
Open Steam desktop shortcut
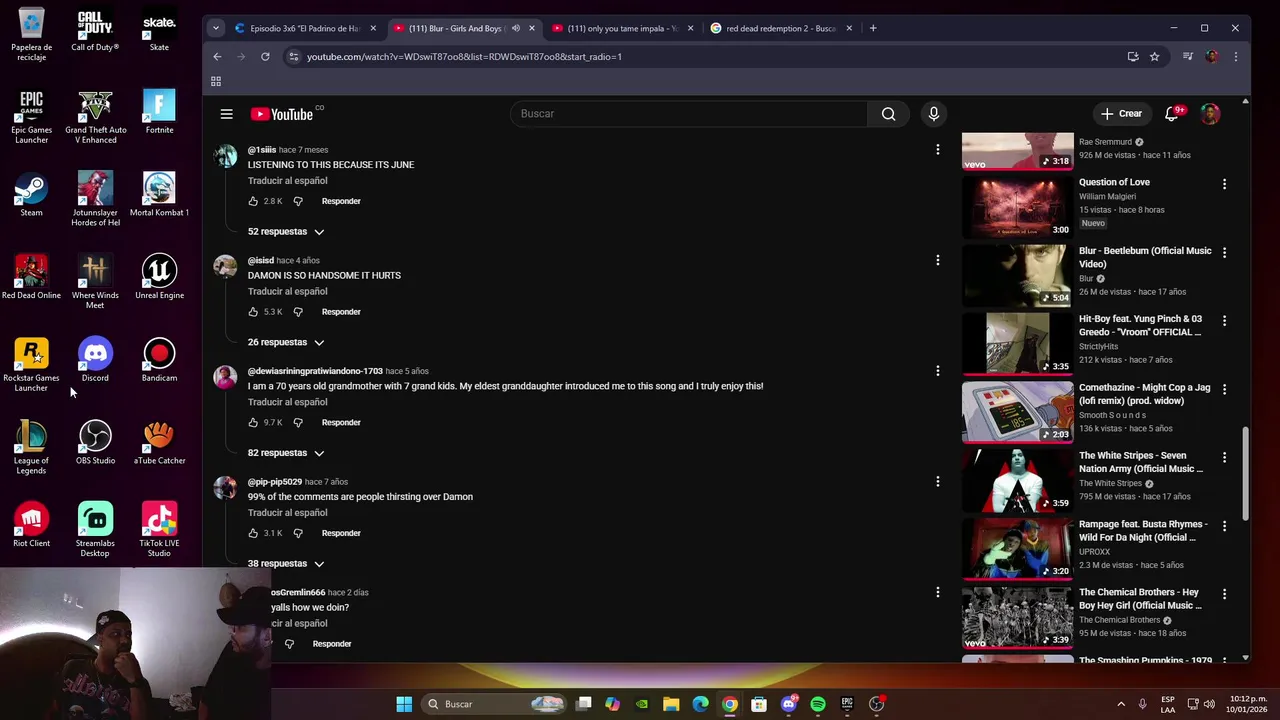31,195
